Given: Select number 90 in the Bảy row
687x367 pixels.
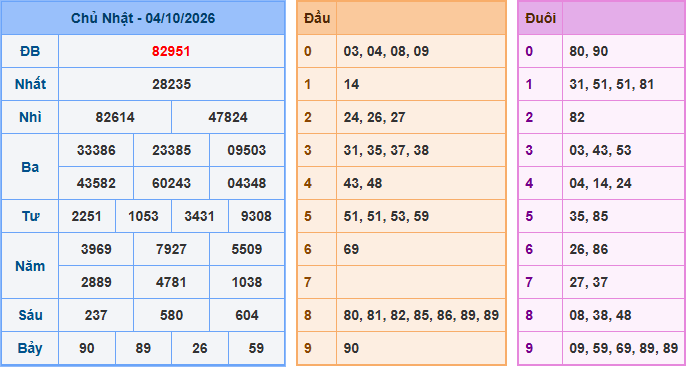Looking at the screenshot, I should pos(87,348).
